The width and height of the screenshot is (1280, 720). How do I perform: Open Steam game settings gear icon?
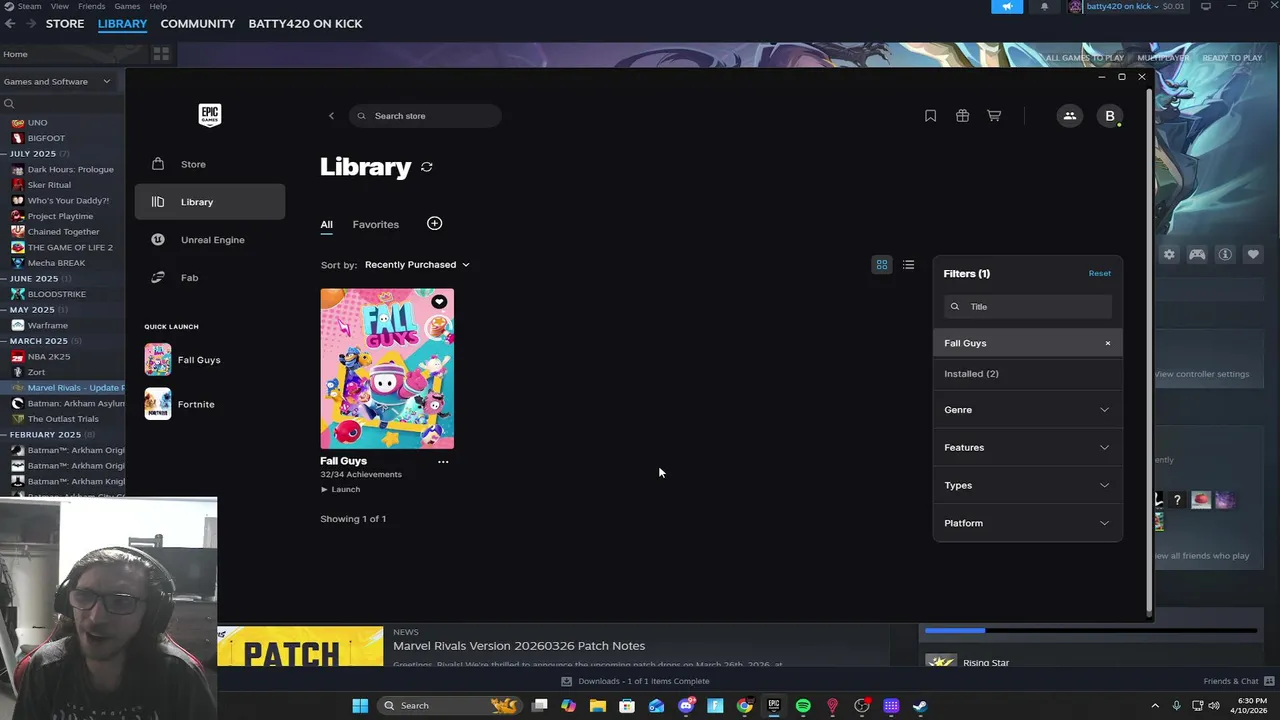pyautogui.click(x=1168, y=255)
